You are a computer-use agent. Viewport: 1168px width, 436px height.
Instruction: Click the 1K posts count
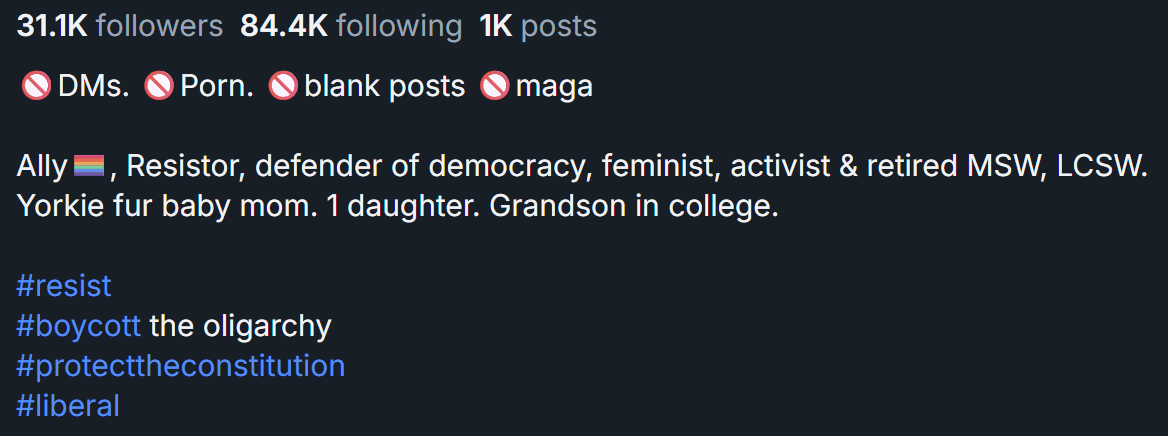pos(538,27)
